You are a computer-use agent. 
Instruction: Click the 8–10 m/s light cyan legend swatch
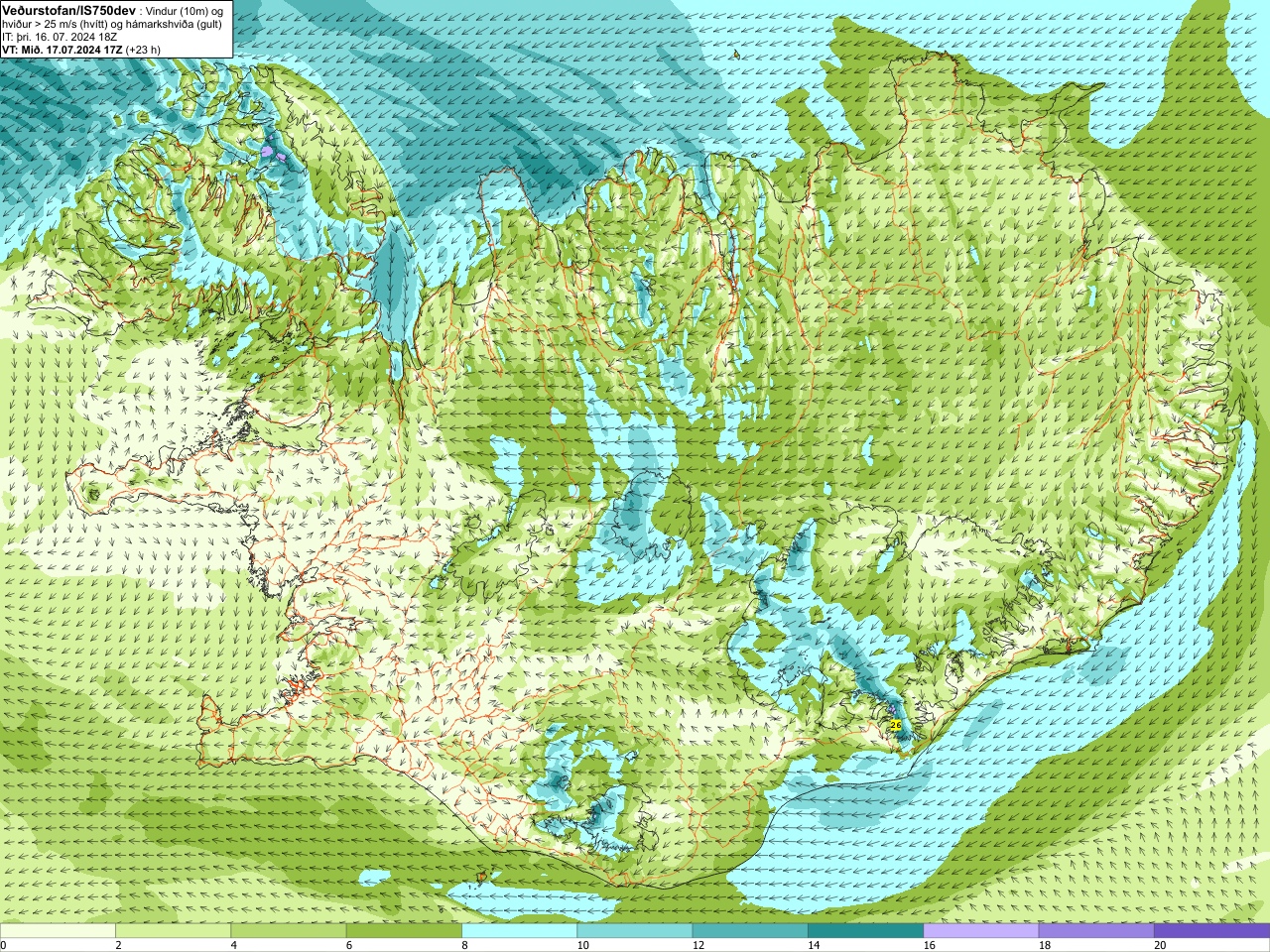pos(519,931)
